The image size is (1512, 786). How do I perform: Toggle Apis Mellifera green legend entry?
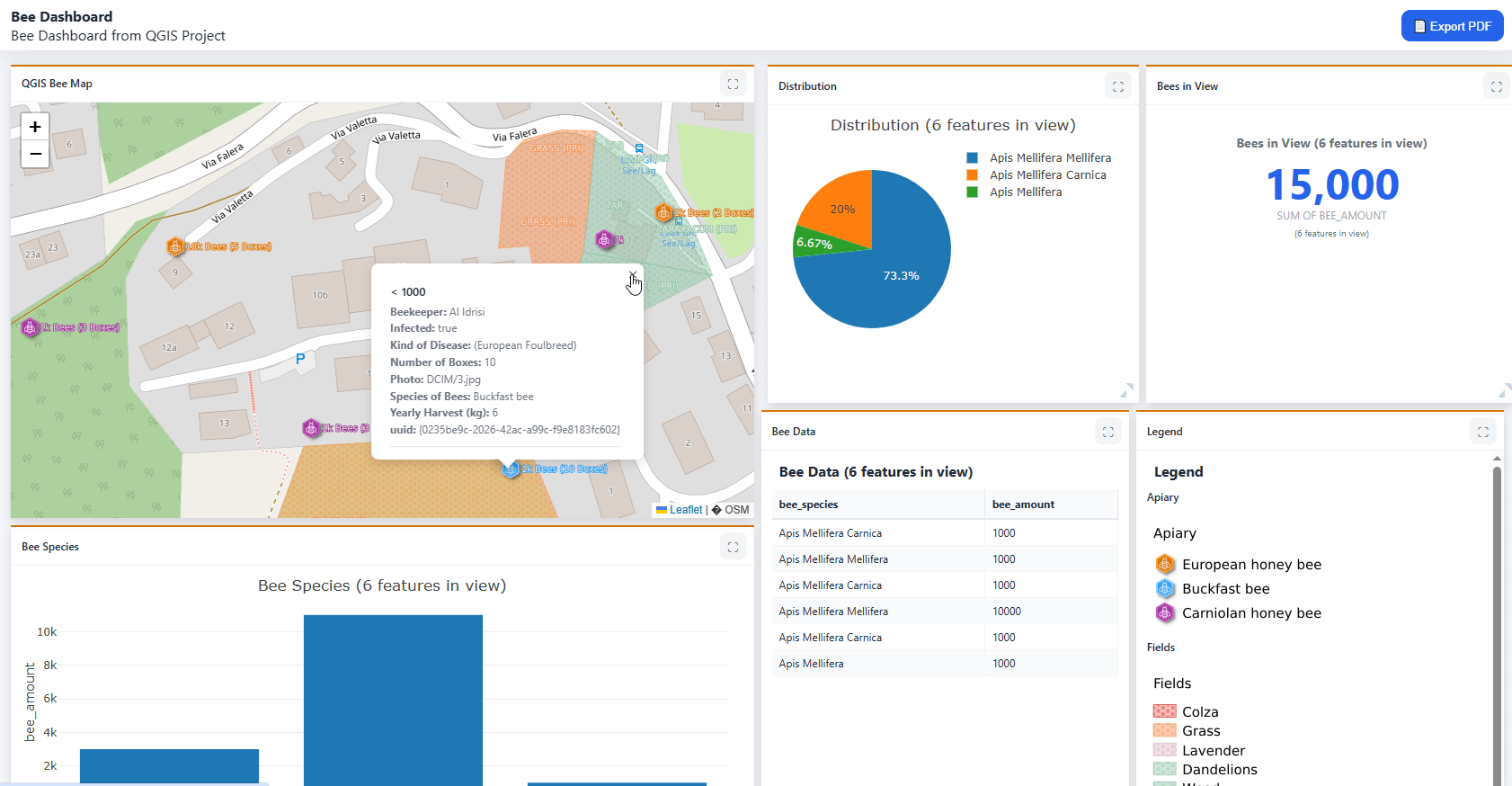pyautogui.click(x=1025, y=192)
